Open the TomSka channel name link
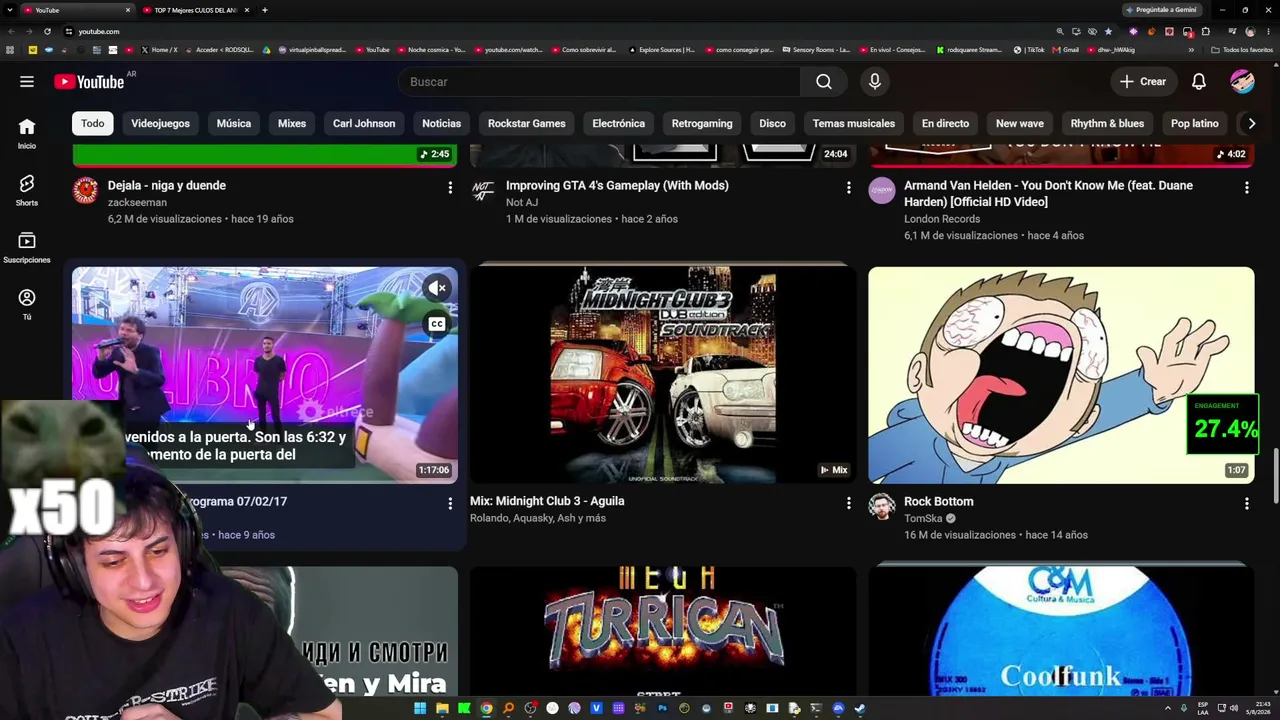The height and width of the screenshot is (720, 1280). [923, 518]
